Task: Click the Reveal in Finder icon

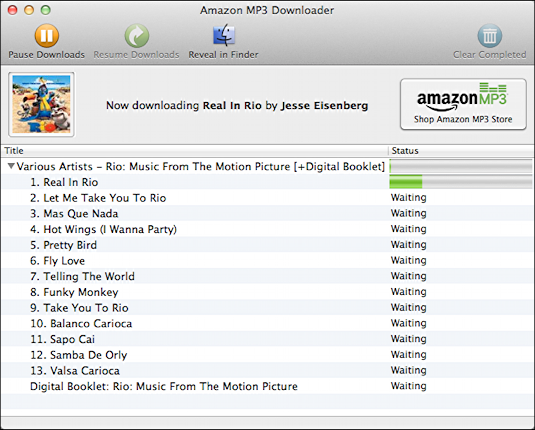Action: [x=224, y=35]
